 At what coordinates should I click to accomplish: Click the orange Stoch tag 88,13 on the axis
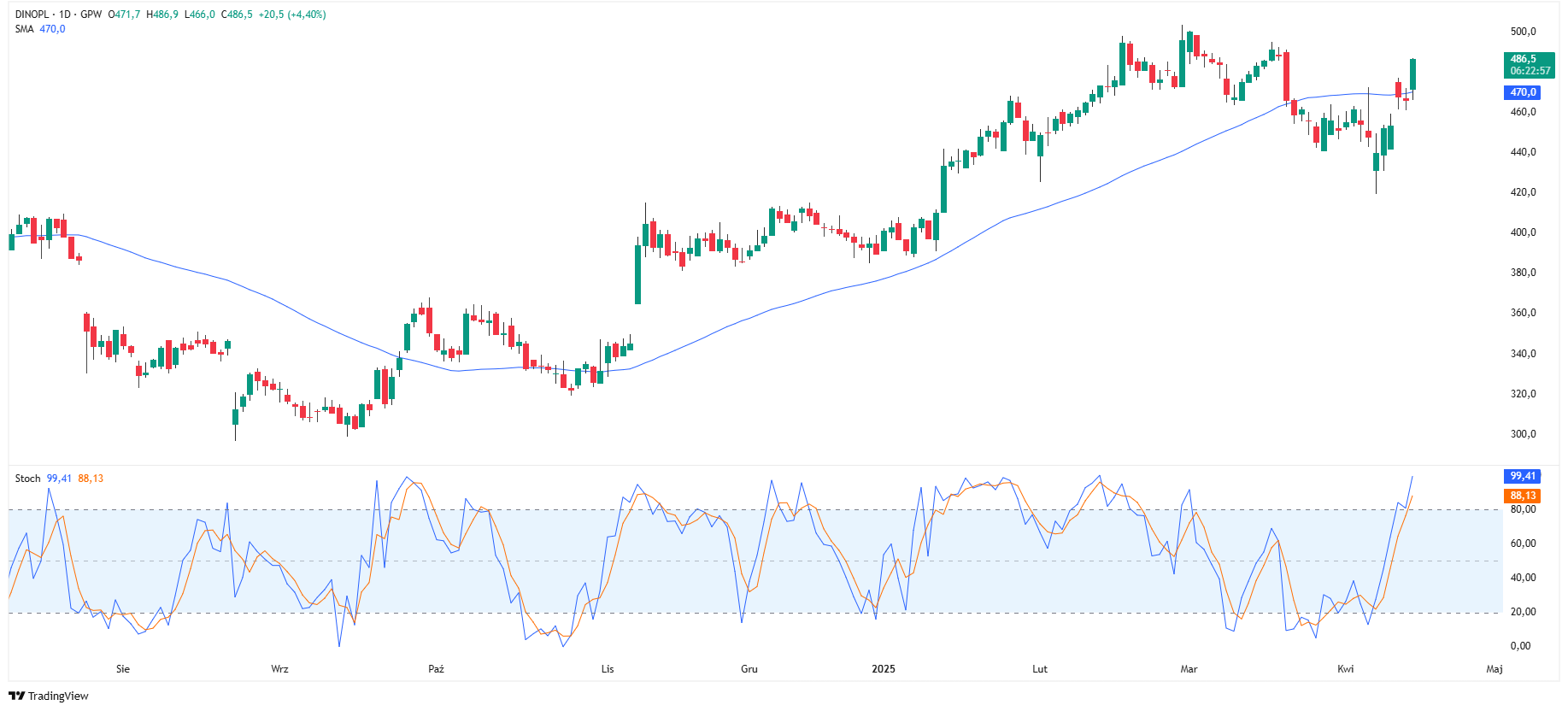pos(1523,496)
